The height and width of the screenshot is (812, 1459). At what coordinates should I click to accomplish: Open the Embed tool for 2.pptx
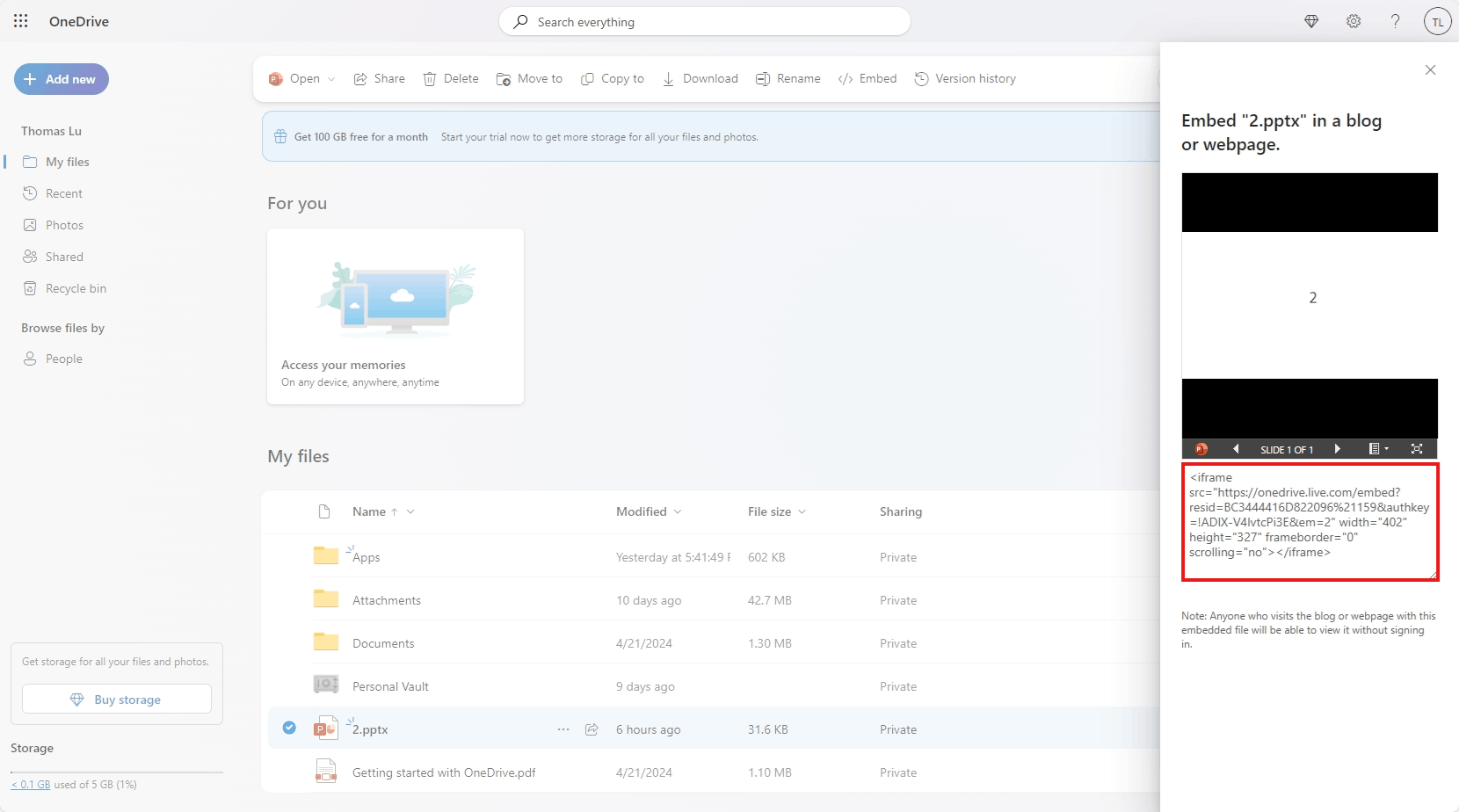click(867, 78)
